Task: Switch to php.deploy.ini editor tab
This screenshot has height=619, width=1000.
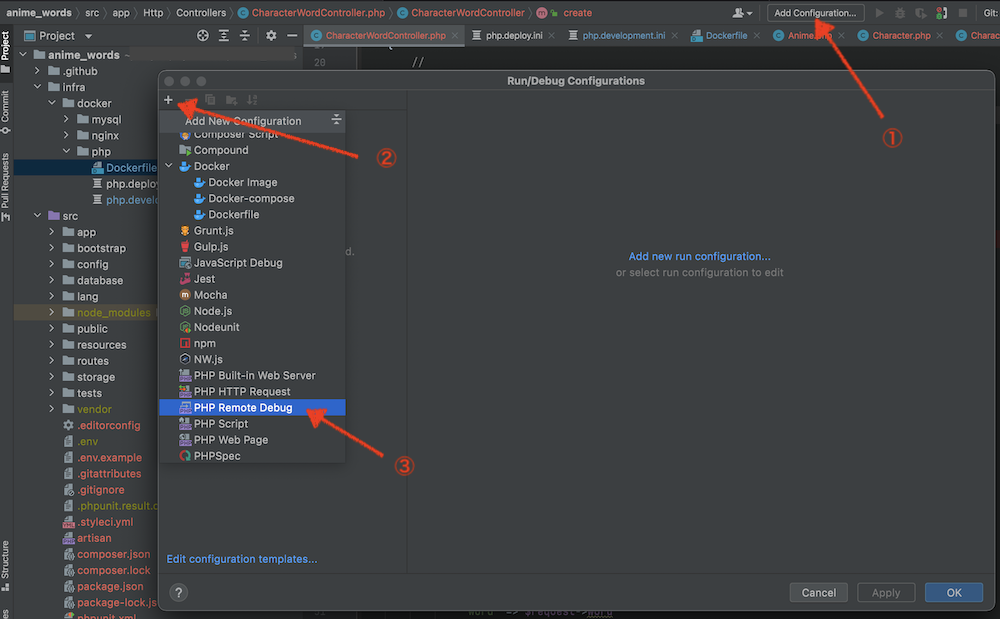Action: click(x=514, y=36)
